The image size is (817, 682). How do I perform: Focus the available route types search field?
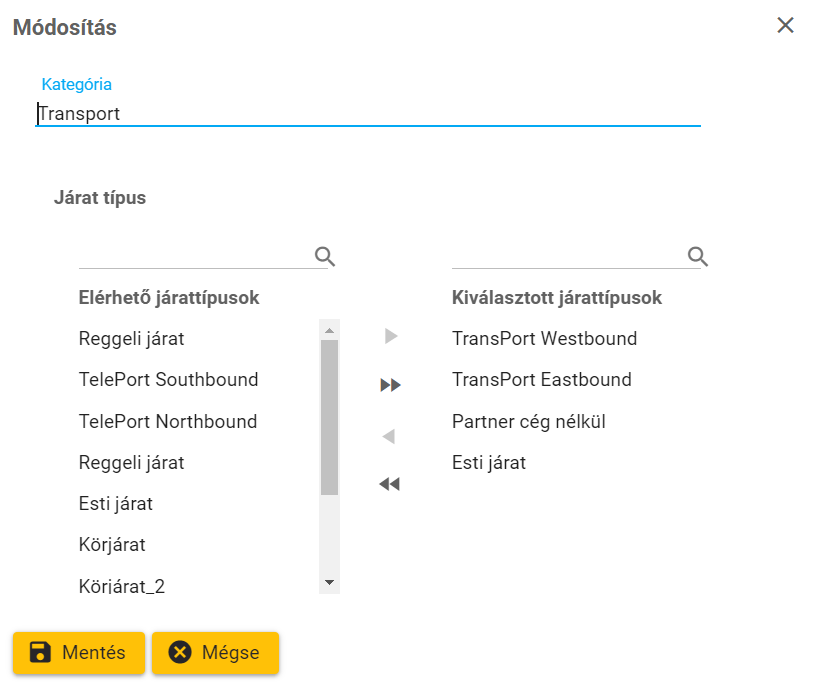tap(195, 256)
